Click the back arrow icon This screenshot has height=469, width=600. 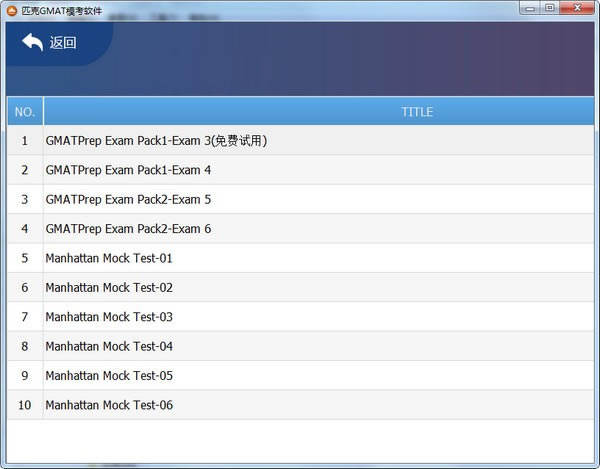click(32, 42)
